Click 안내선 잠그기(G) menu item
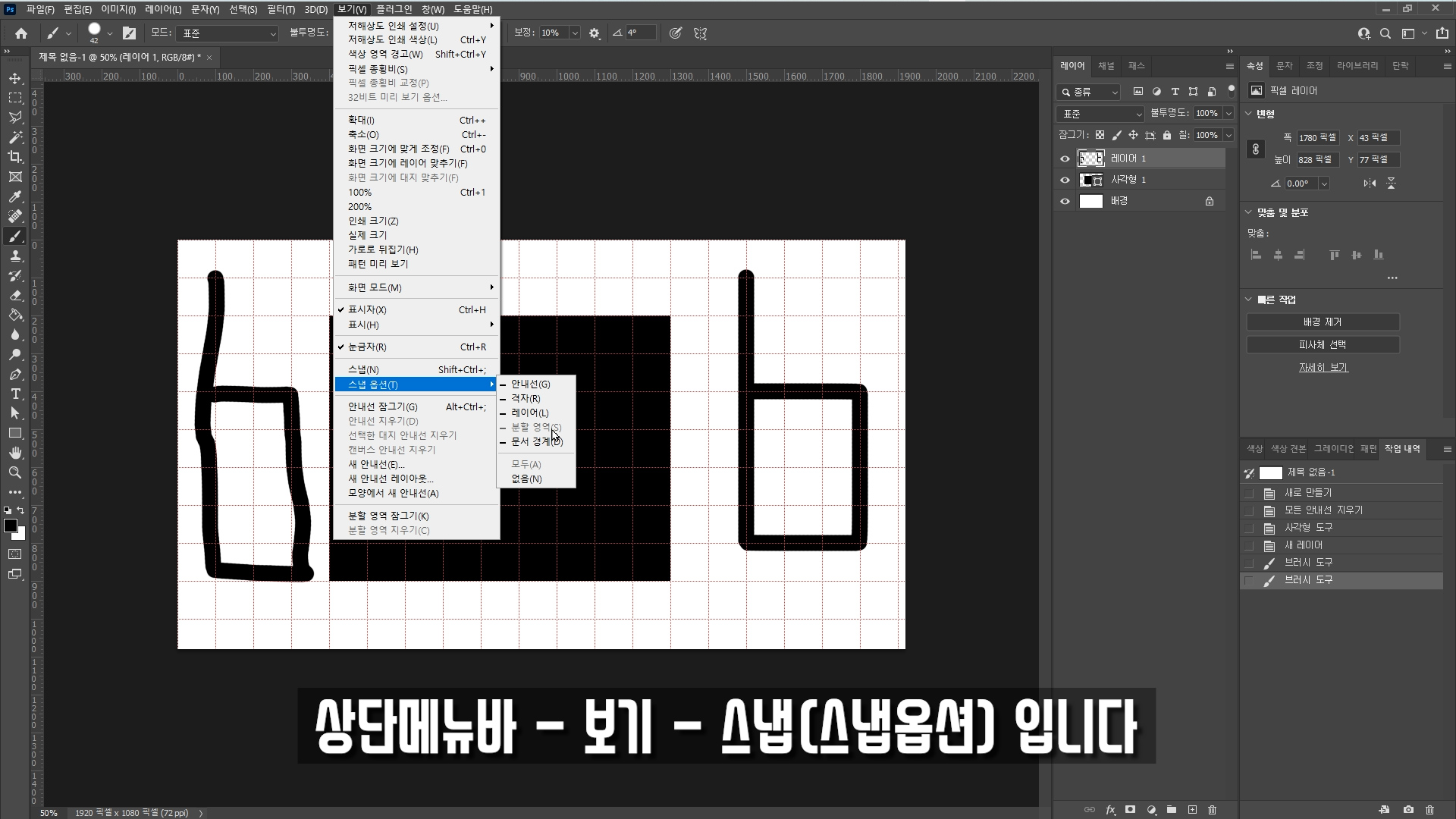The height and width of the screenshot is (819, 1456). pos(382,406)
